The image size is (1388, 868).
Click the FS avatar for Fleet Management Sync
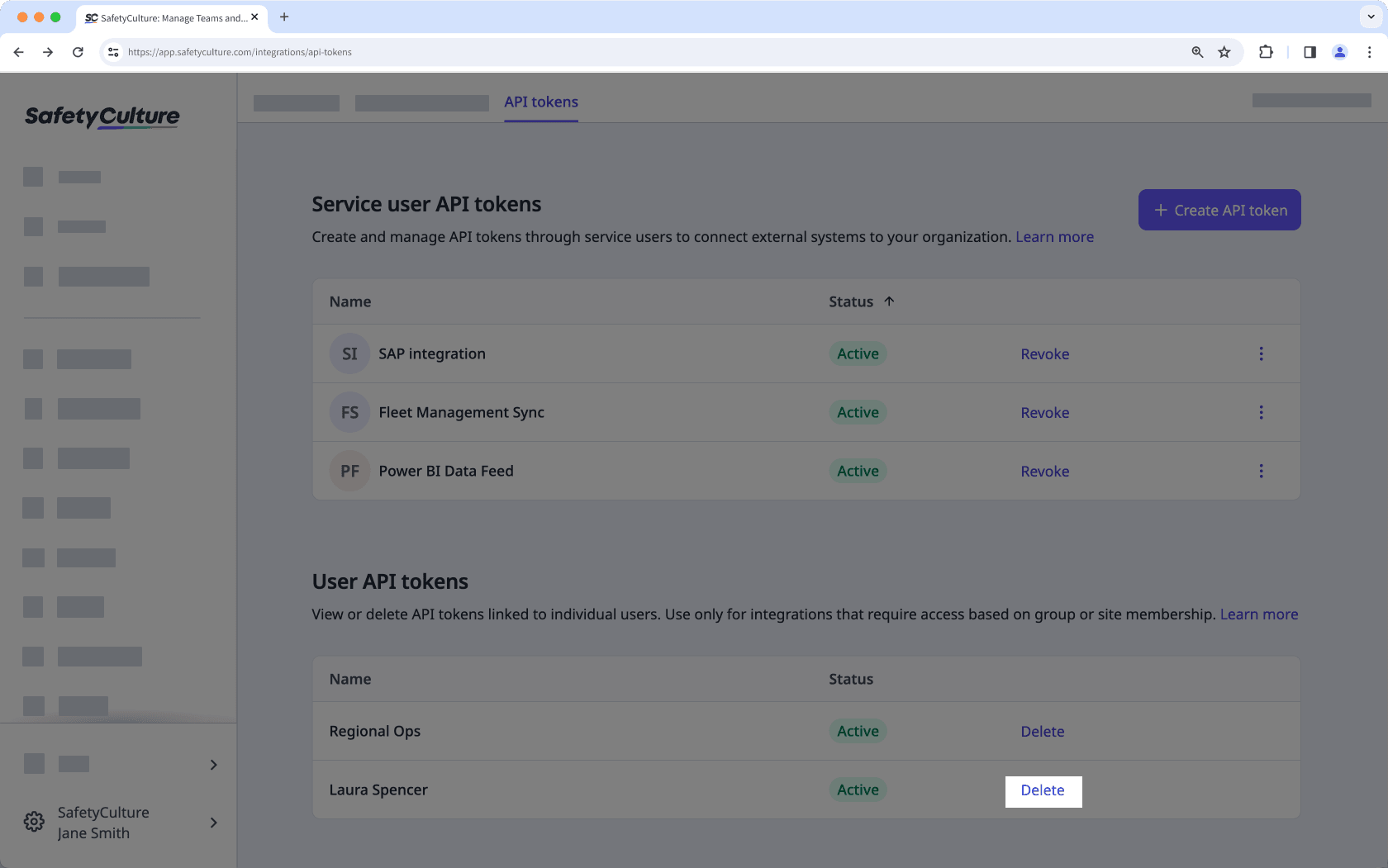349,412
